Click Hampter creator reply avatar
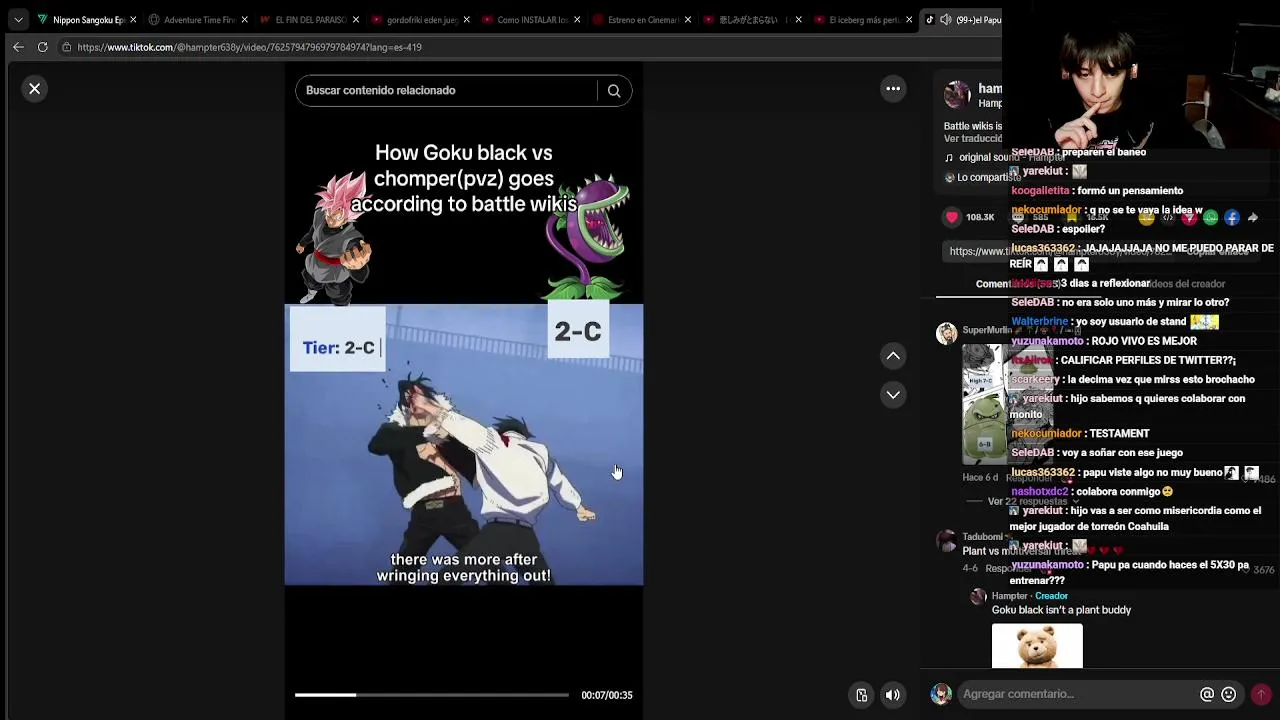1280x720 pixels. pos(979,596)
